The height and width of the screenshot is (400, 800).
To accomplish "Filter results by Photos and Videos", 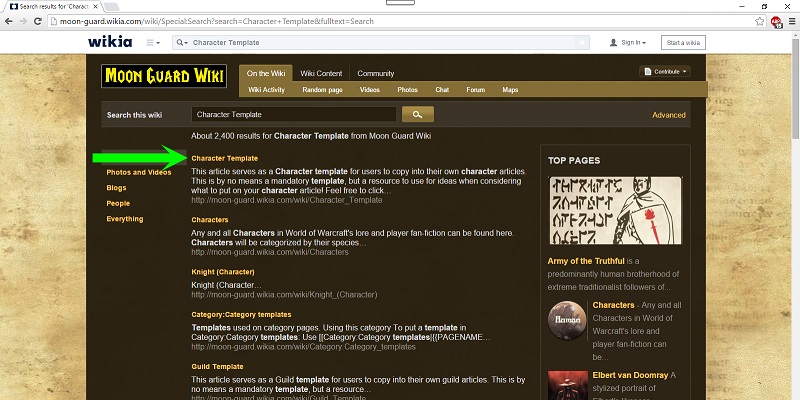I will 139,172.
